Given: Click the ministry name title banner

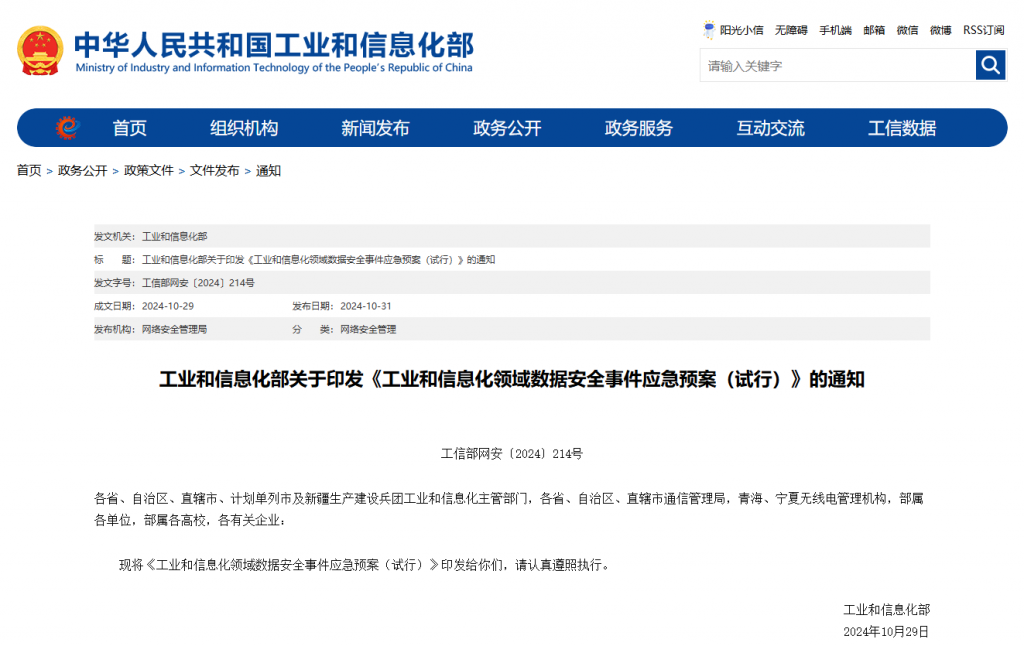Looking at the screenshot, I should [274, 44].
